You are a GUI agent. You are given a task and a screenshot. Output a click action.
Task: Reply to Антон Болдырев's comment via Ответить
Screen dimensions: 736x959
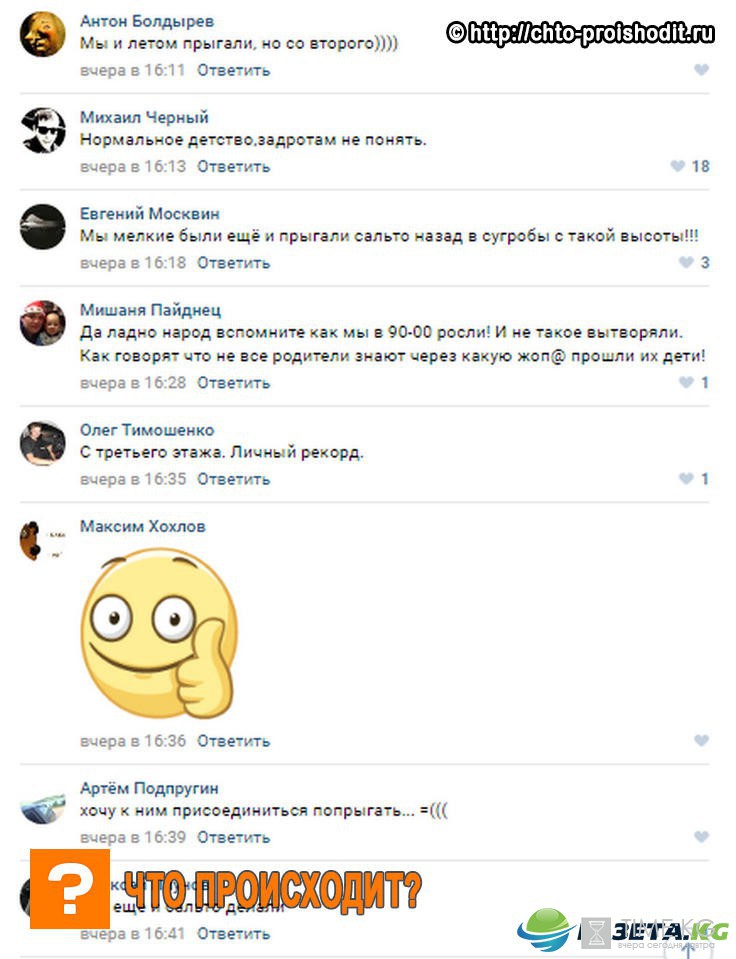click(233, 70)
